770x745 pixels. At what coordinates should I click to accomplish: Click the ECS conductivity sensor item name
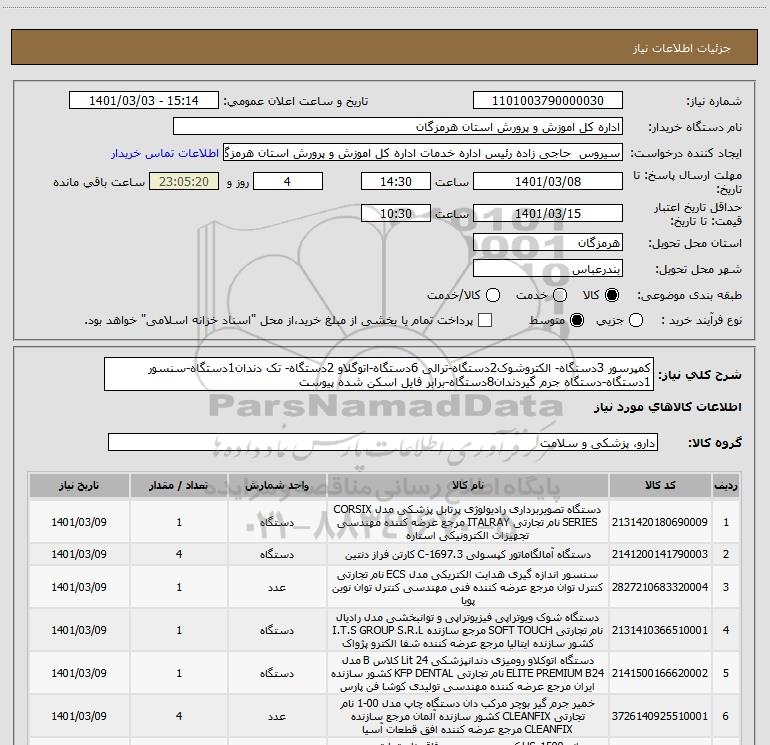468,587
